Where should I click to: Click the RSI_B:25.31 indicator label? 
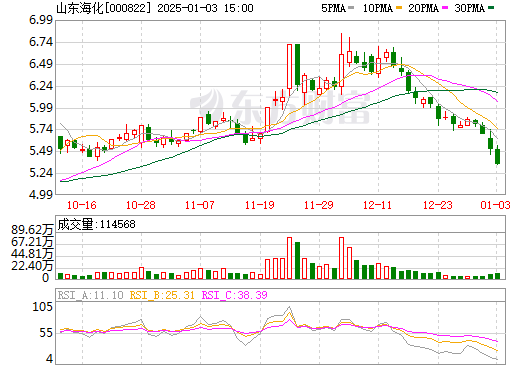pyautogui.click(x=162, y=295)
